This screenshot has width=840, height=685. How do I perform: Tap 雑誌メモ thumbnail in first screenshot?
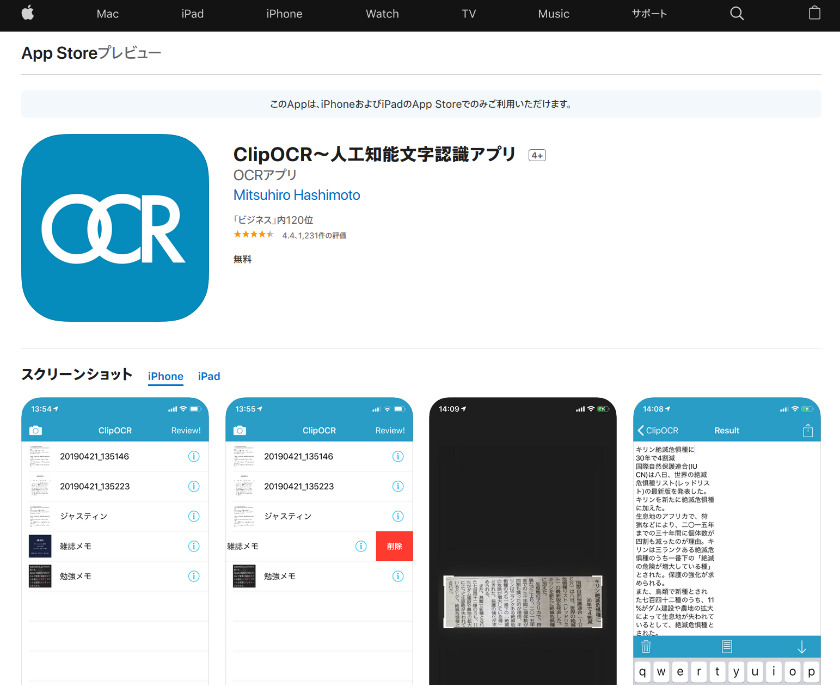pyautogui.click(x=40, y=546)
